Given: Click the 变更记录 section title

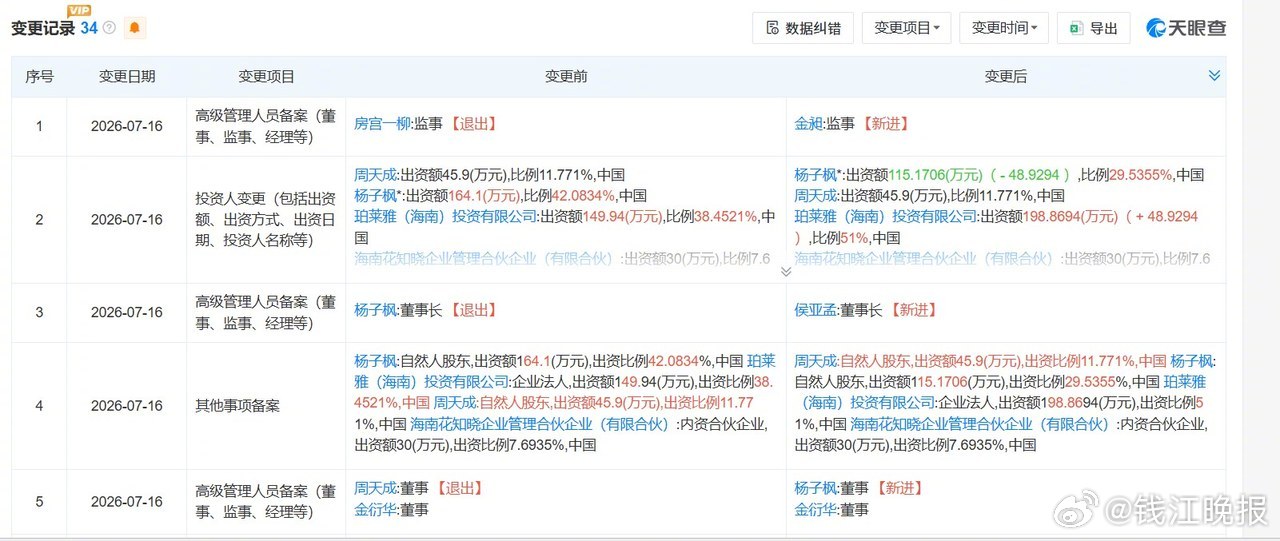Looking at the screenshot, I should 43,28.
